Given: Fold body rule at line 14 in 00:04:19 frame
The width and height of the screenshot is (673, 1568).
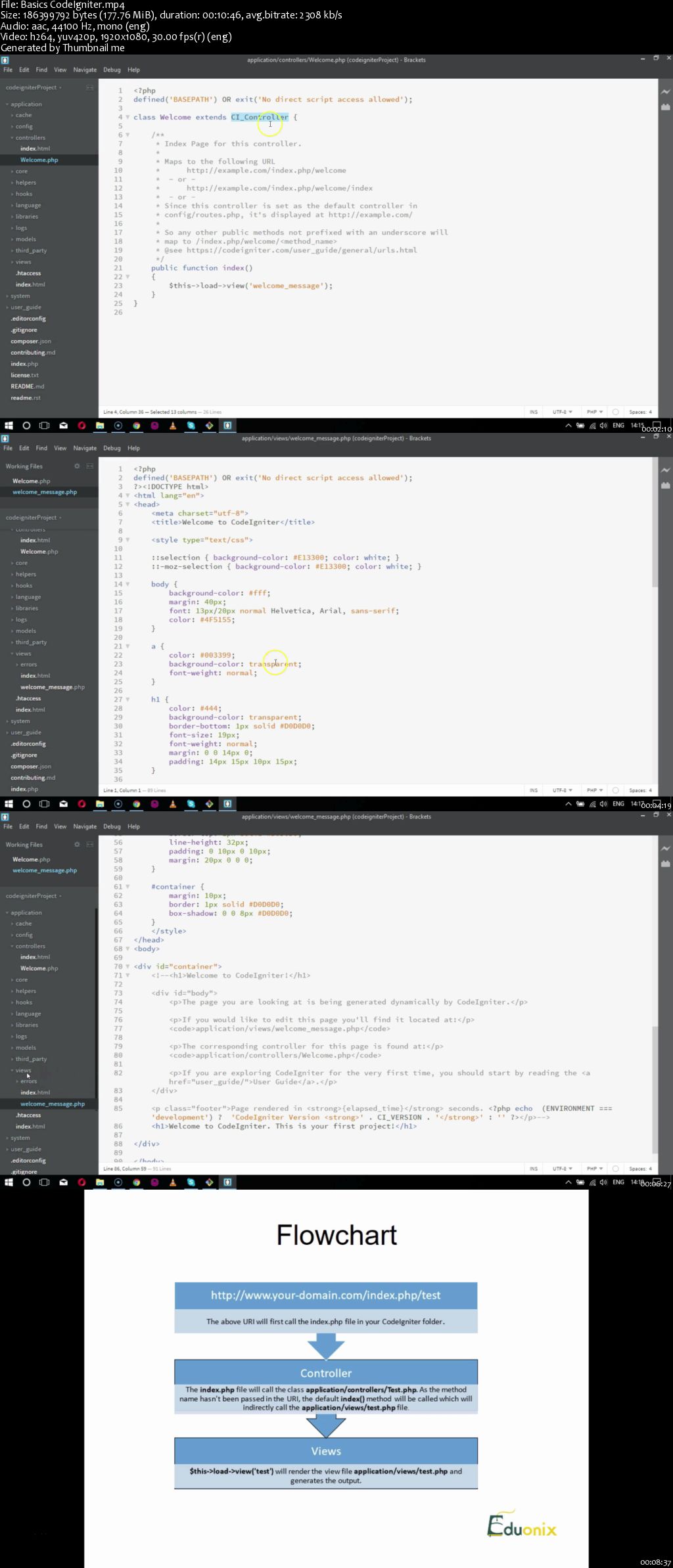Looking at the screenshot, I should click(128, 584).
